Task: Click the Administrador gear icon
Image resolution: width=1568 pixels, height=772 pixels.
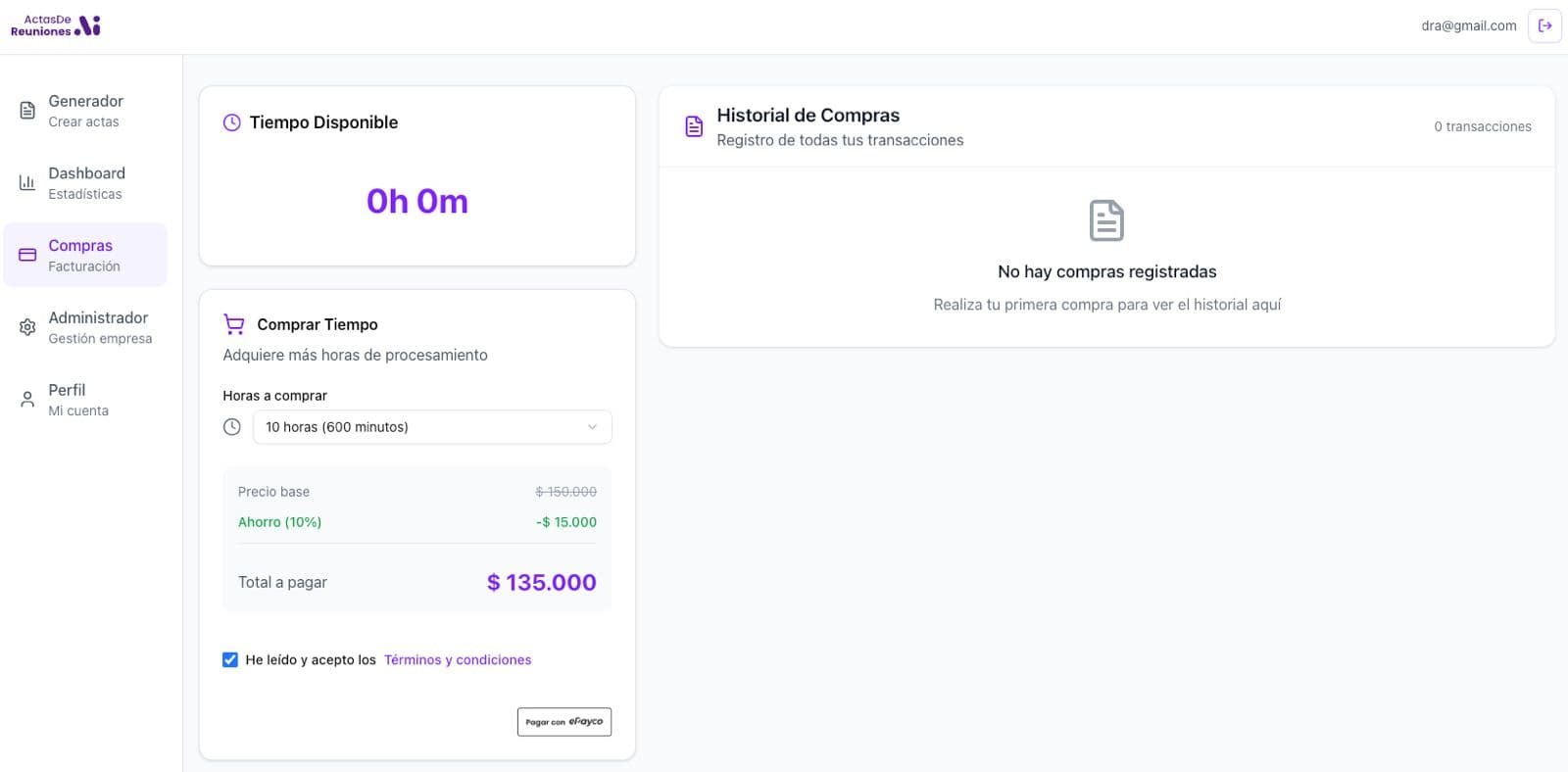Action: [27, 327]
